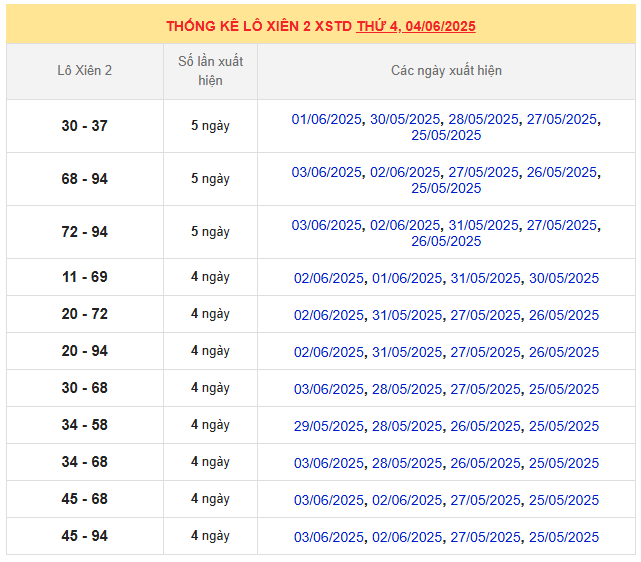The width and height of the screenshot is (641, 562).
Task: Select the pair cell 20 - 72
Action: (85, 314)
